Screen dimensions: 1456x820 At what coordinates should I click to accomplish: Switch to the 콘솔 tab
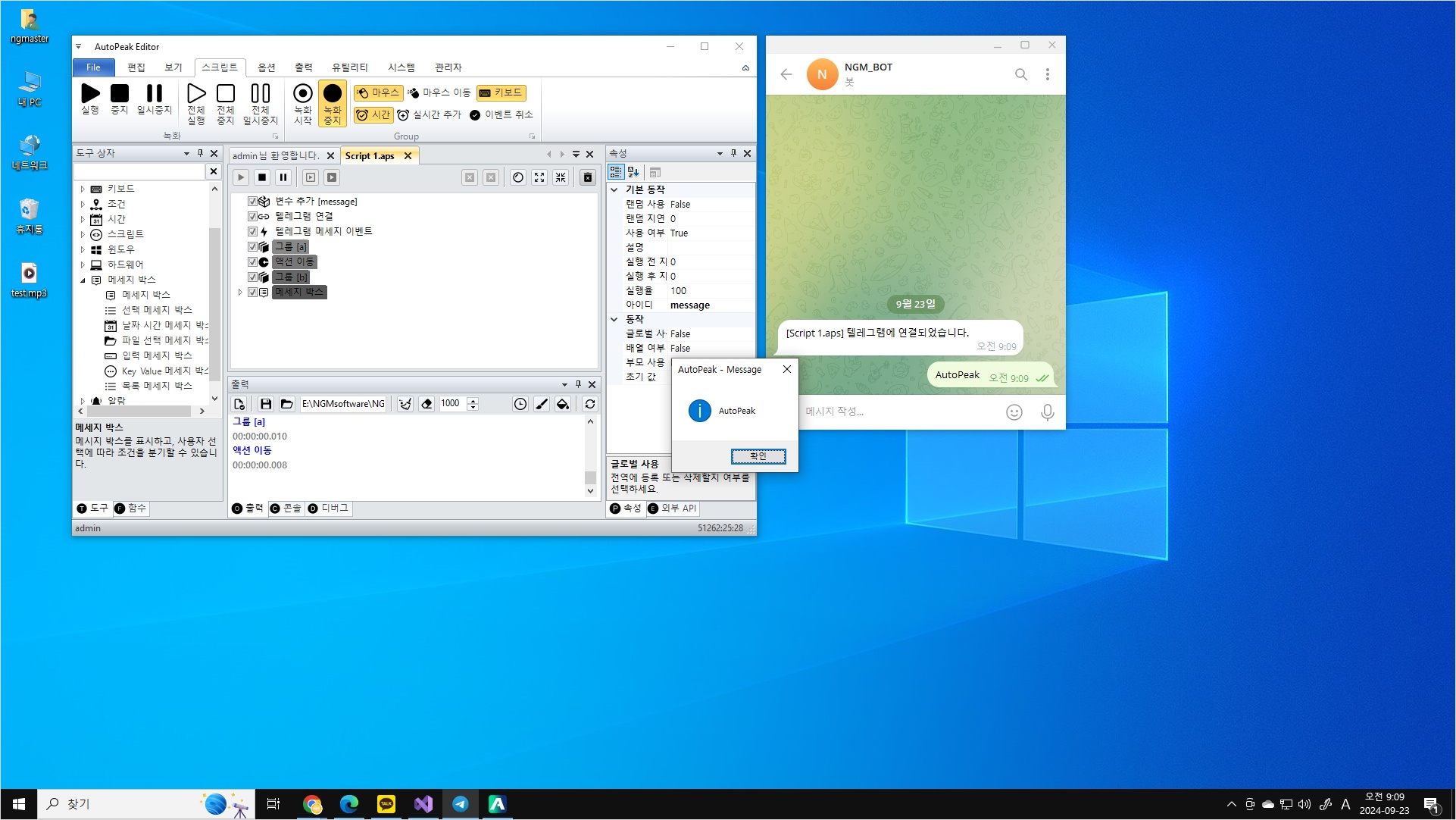(286, 508)
